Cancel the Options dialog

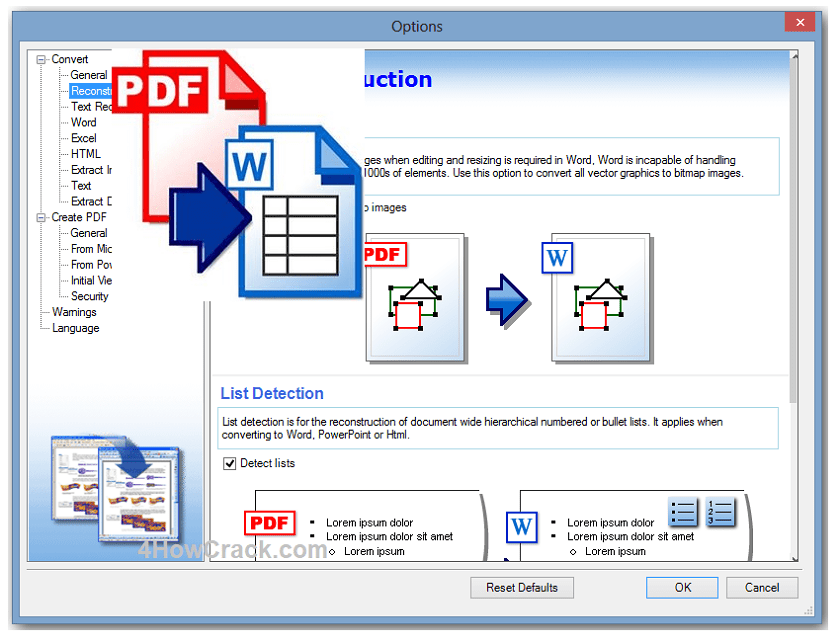(x=762, y=588)
